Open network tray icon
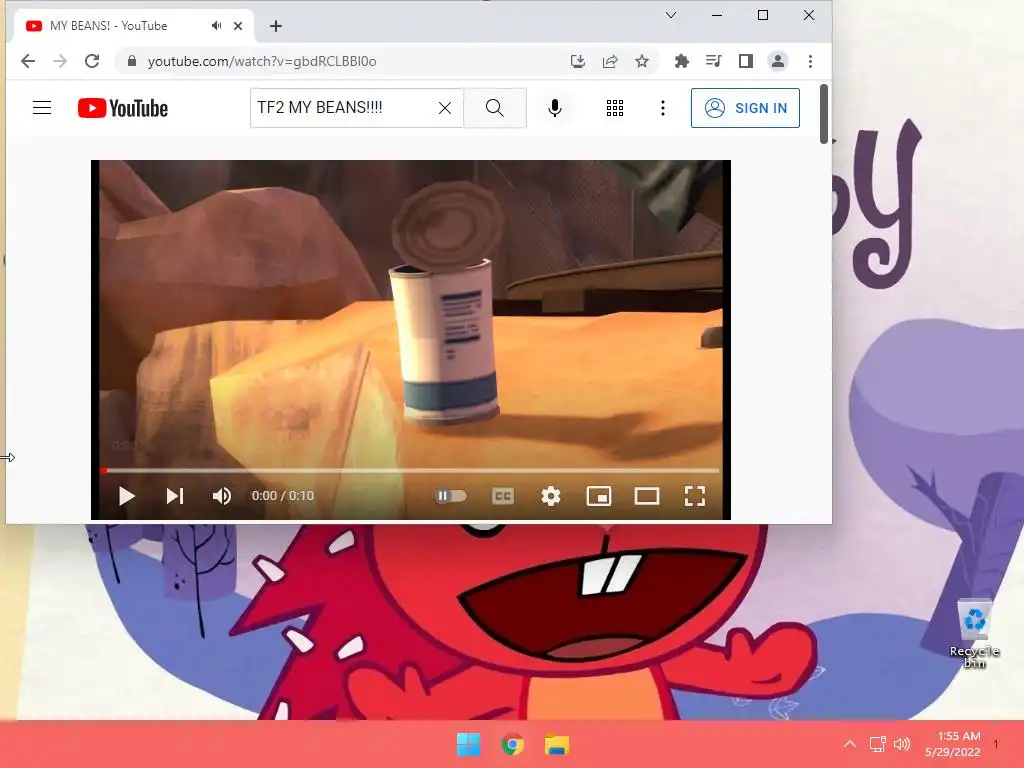1024x768 pixels. 877,744
